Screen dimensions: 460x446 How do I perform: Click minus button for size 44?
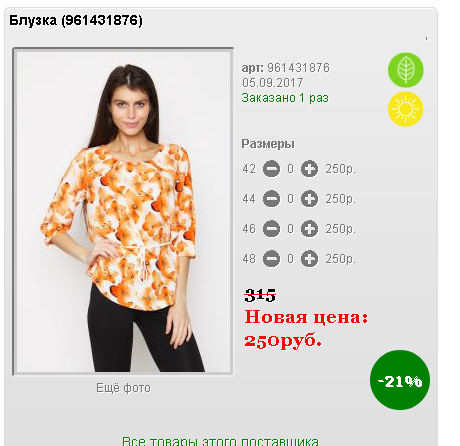[271, 199]
